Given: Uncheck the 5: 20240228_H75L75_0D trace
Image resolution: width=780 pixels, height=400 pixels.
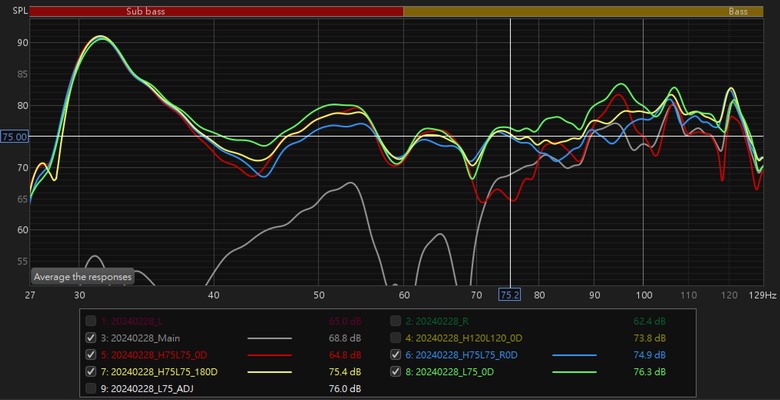Looking at the screenshot, I should coord(91,355).
